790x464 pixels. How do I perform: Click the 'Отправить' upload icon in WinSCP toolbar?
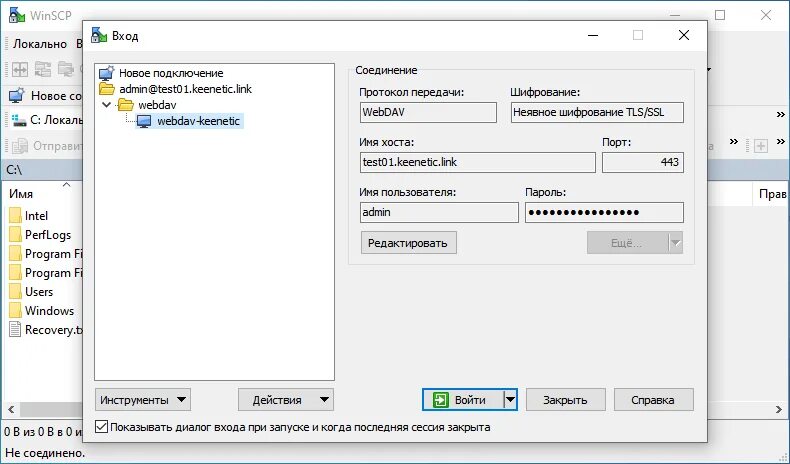coord(20,146)
